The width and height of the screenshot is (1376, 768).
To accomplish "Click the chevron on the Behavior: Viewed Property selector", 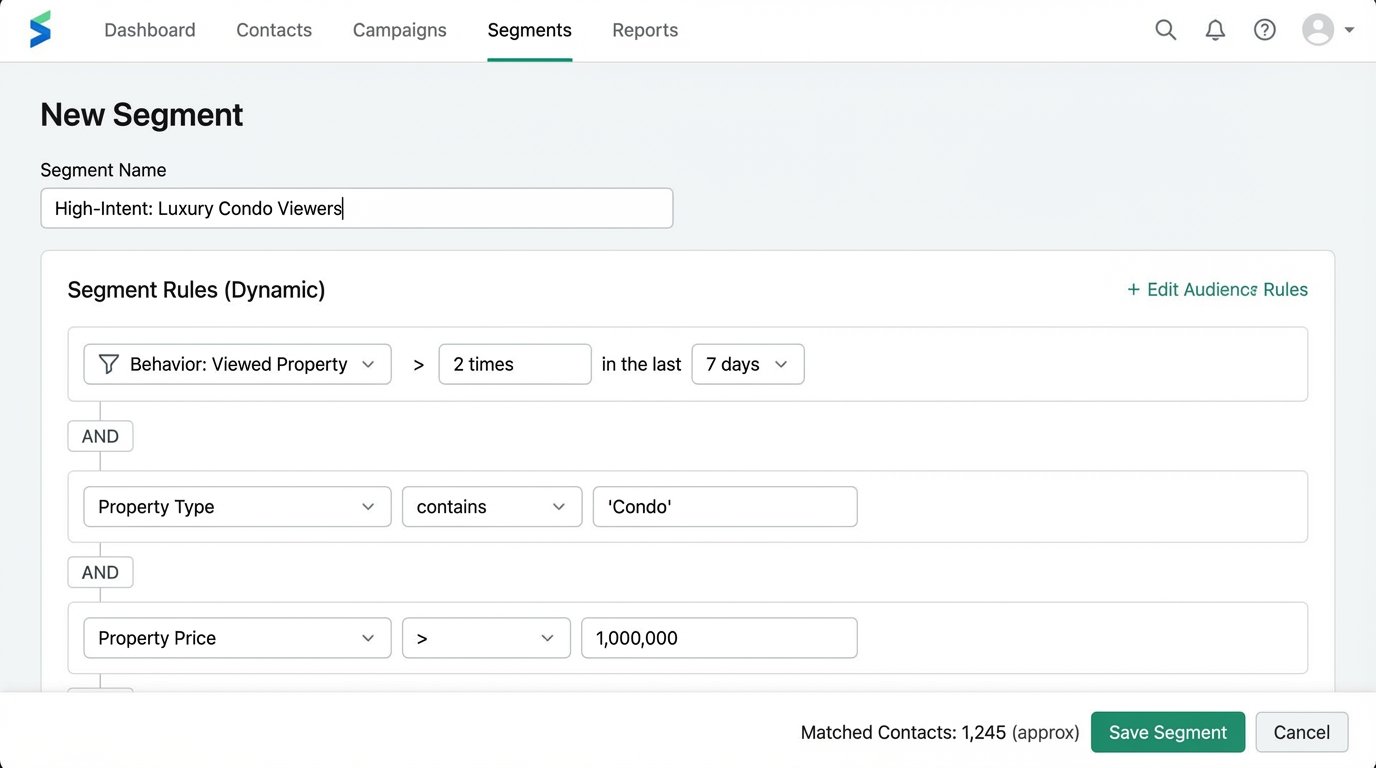I will pyautogui.click(x=370, y=364).
